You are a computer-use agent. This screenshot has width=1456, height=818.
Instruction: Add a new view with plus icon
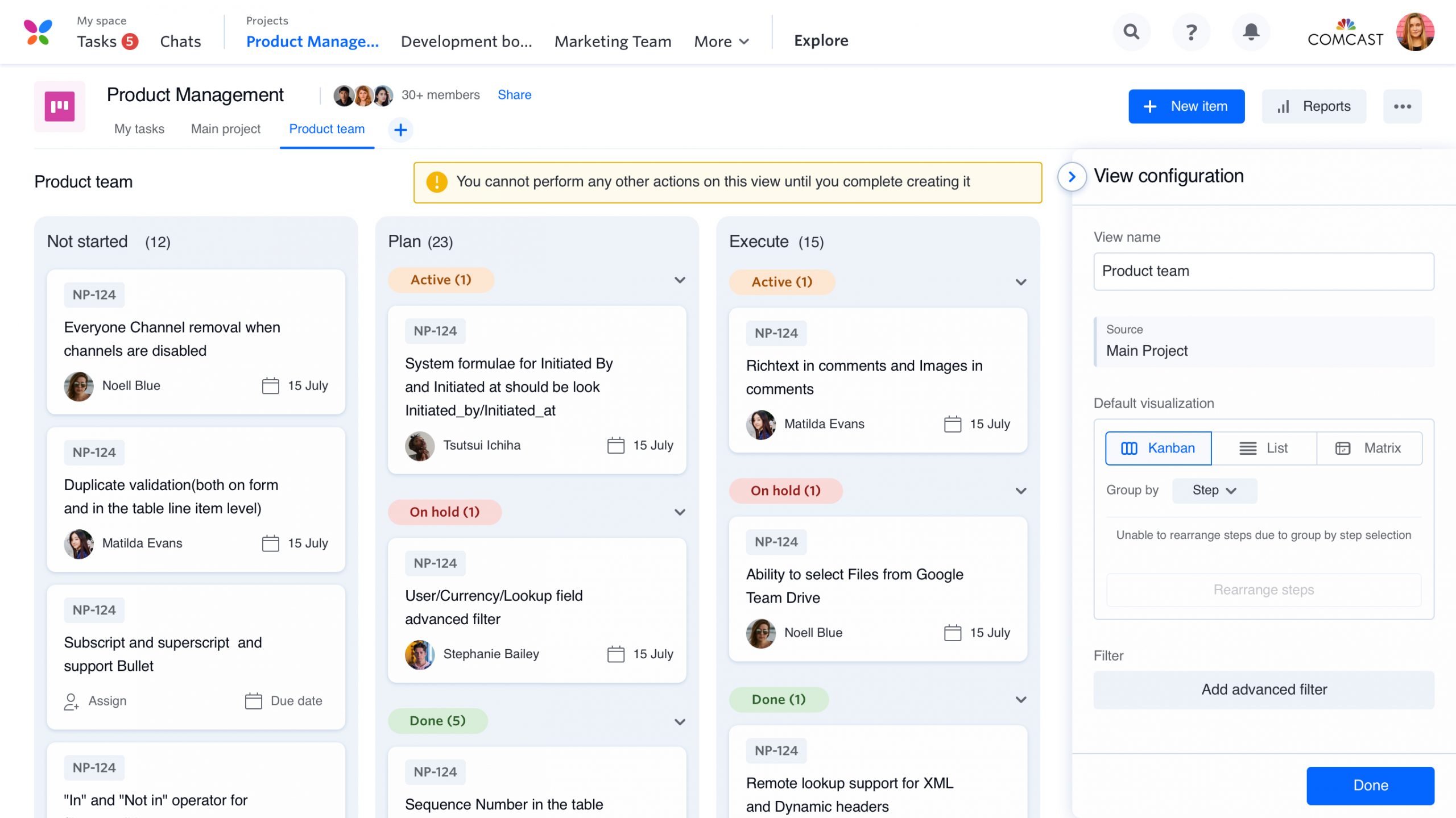pyautogui.click(x=400, y=130)
